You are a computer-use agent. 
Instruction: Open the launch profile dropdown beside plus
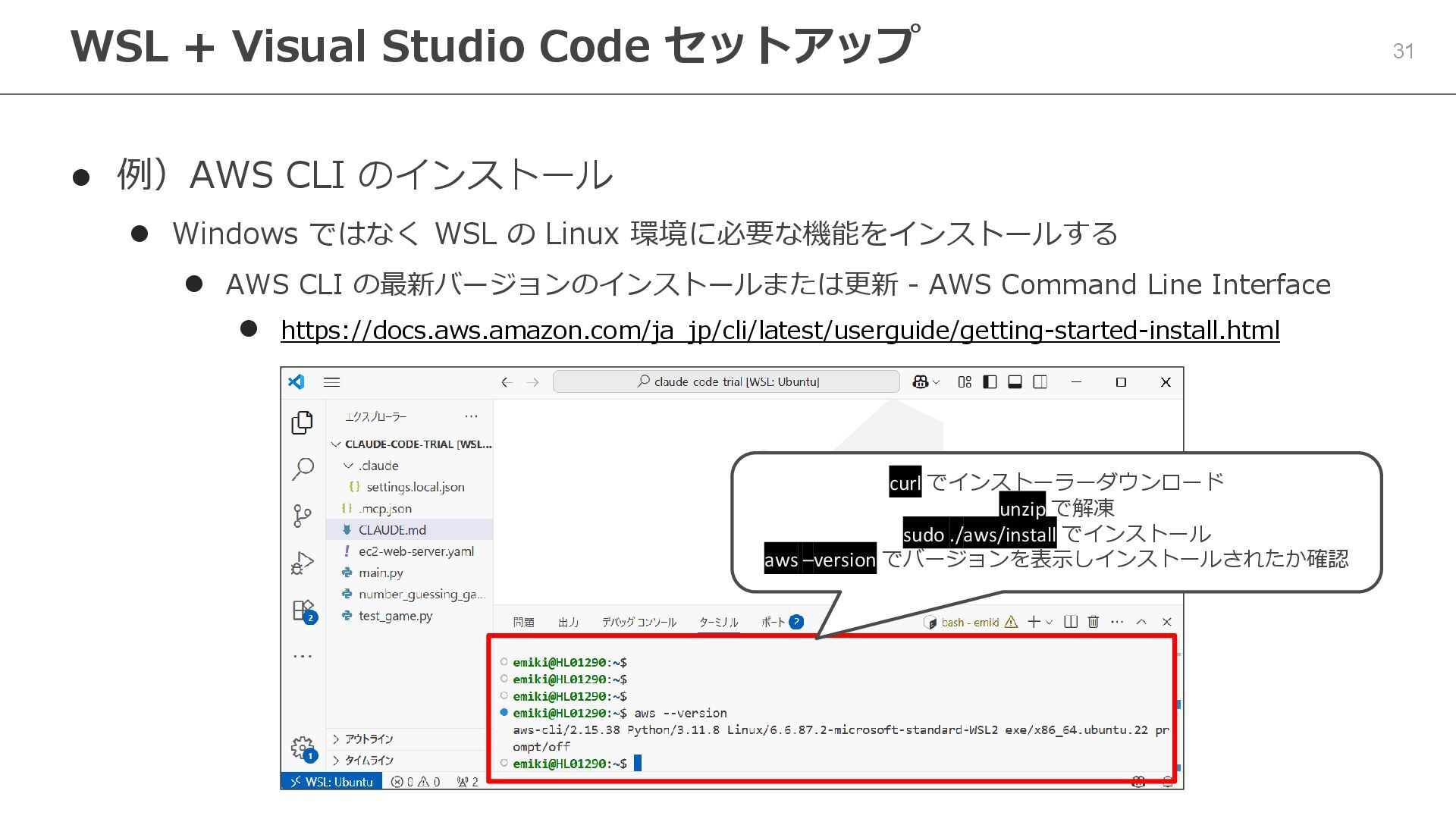[x=1050, y=622]
